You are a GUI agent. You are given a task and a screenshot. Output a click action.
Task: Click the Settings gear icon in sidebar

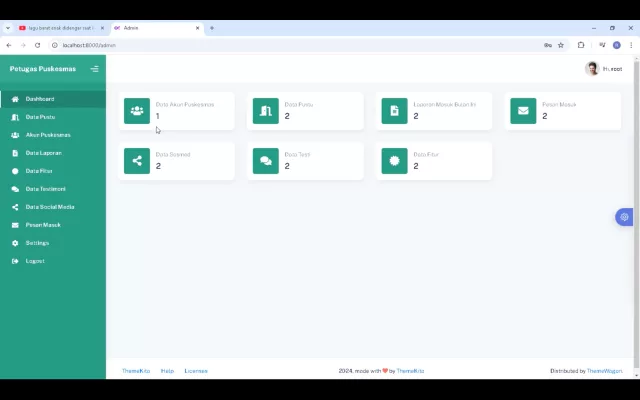(x=15, y=243)
